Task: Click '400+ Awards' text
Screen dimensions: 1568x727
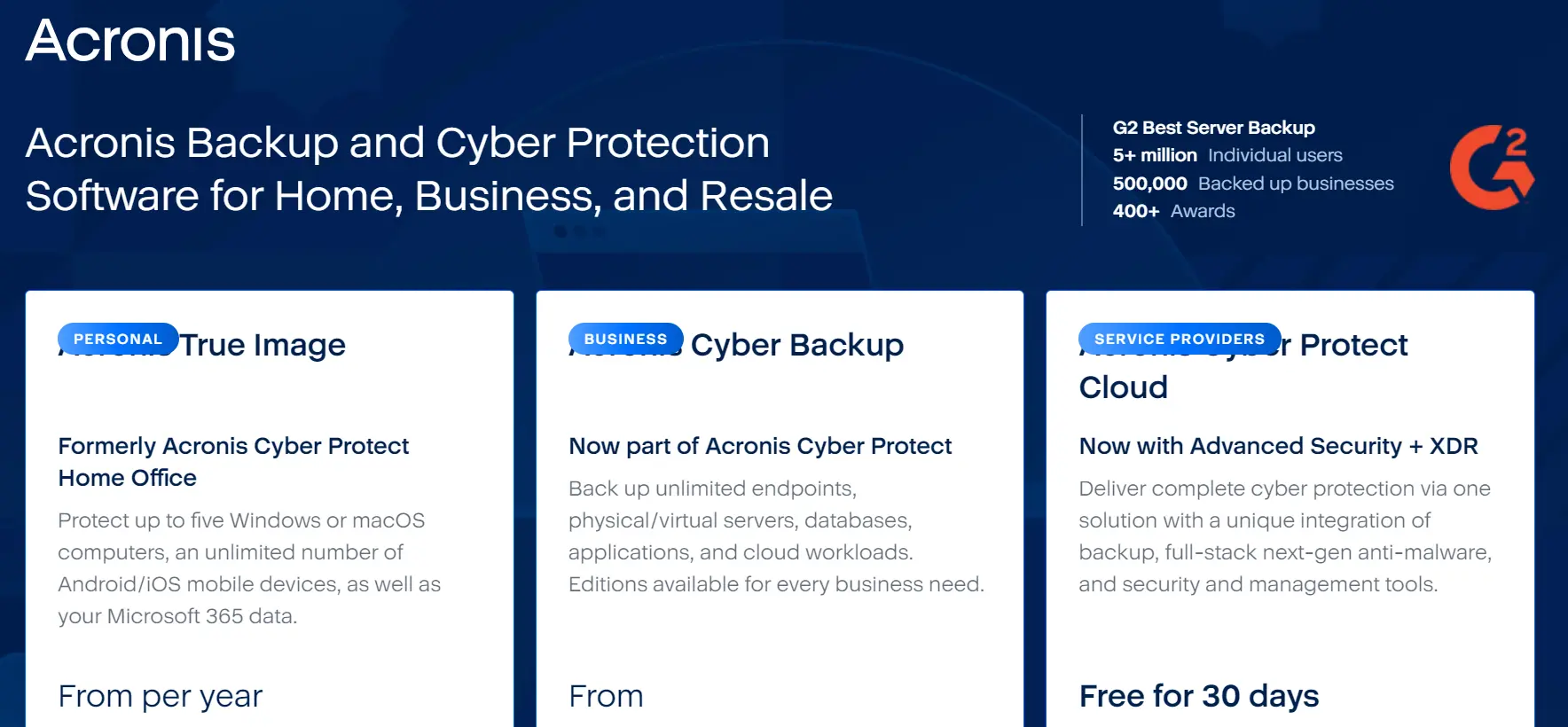Action: click(1173, 211)
